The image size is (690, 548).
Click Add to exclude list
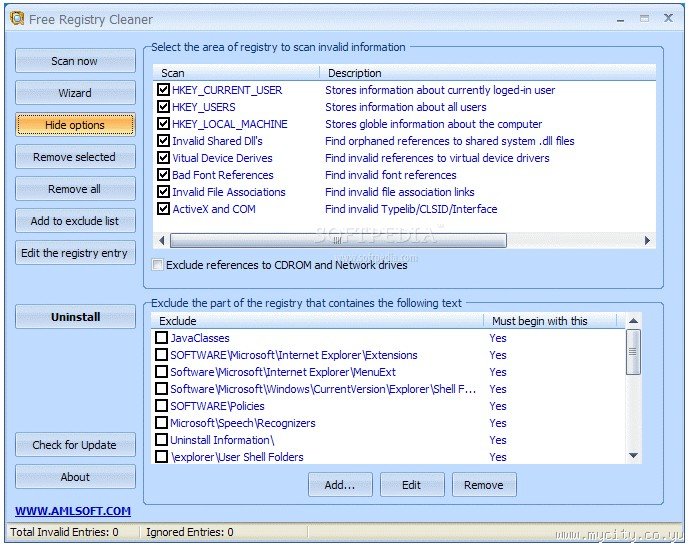(75, 221)
